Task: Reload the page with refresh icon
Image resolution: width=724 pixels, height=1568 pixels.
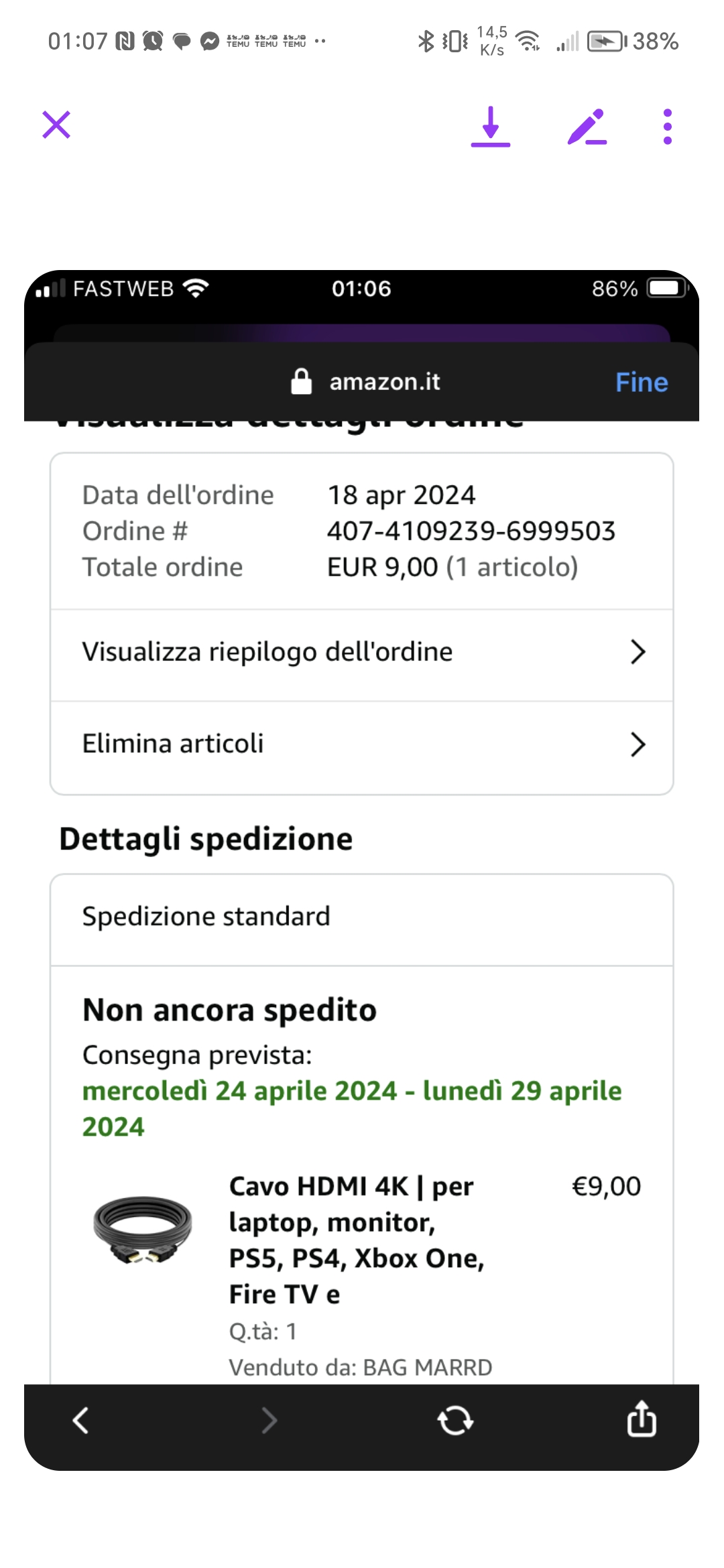Action: [455, 1420]
